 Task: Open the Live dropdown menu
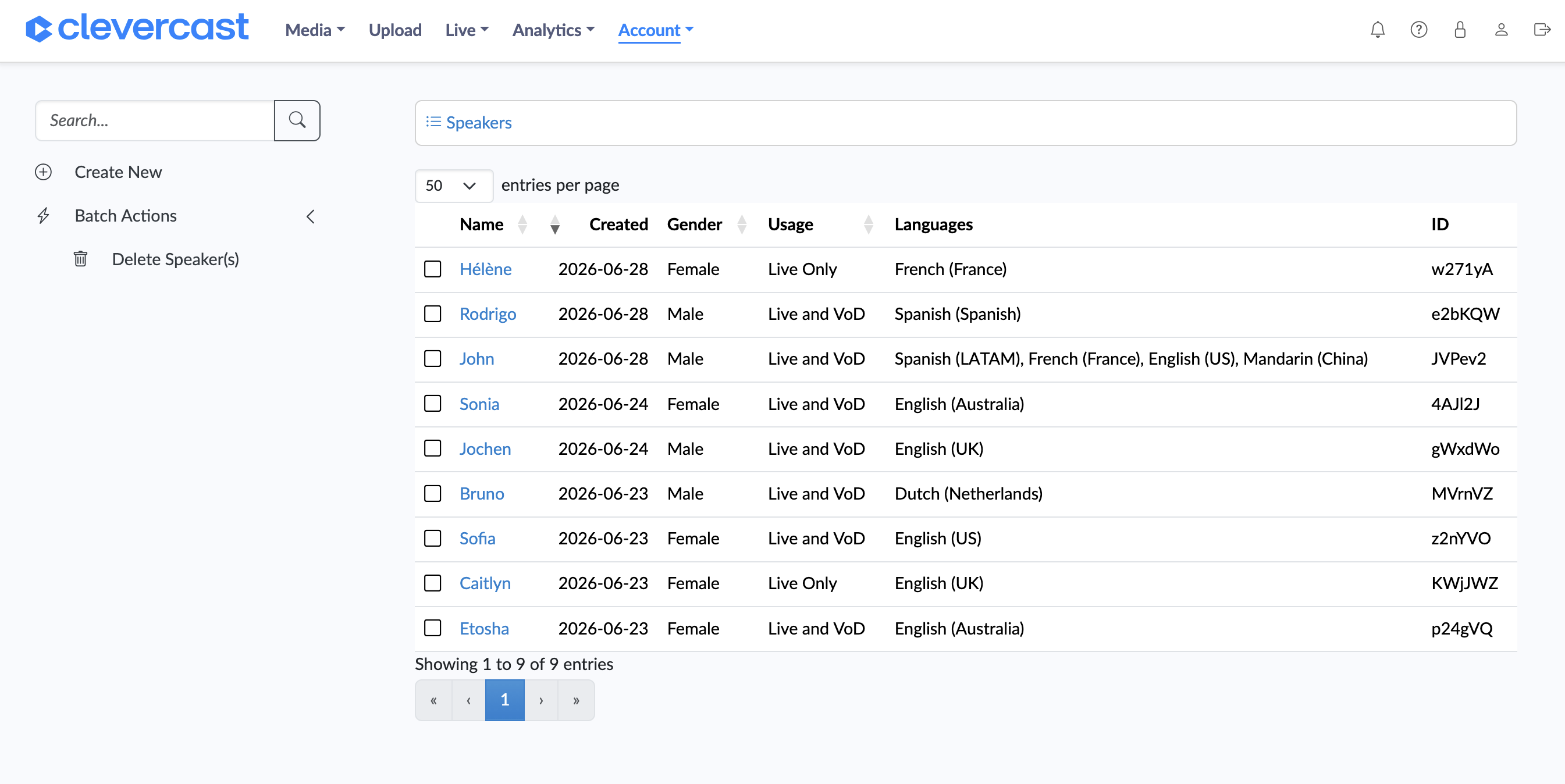(x=467, y=30)
